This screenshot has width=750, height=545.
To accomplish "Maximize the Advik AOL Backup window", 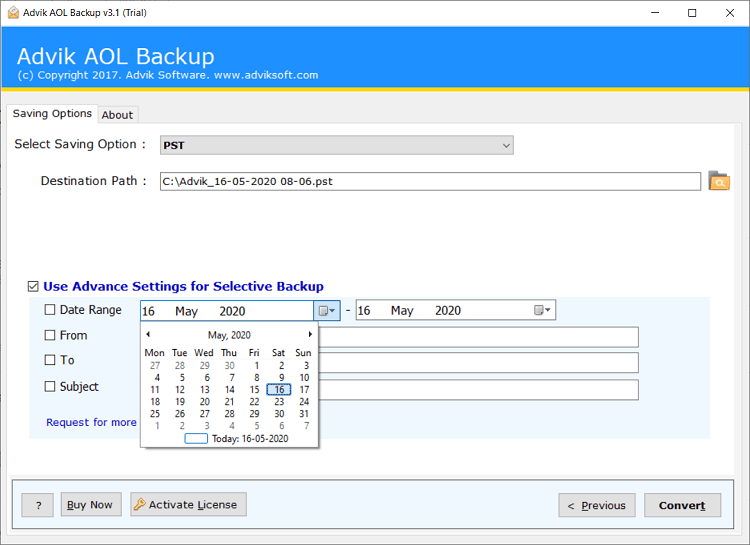I will click(692, 13).
